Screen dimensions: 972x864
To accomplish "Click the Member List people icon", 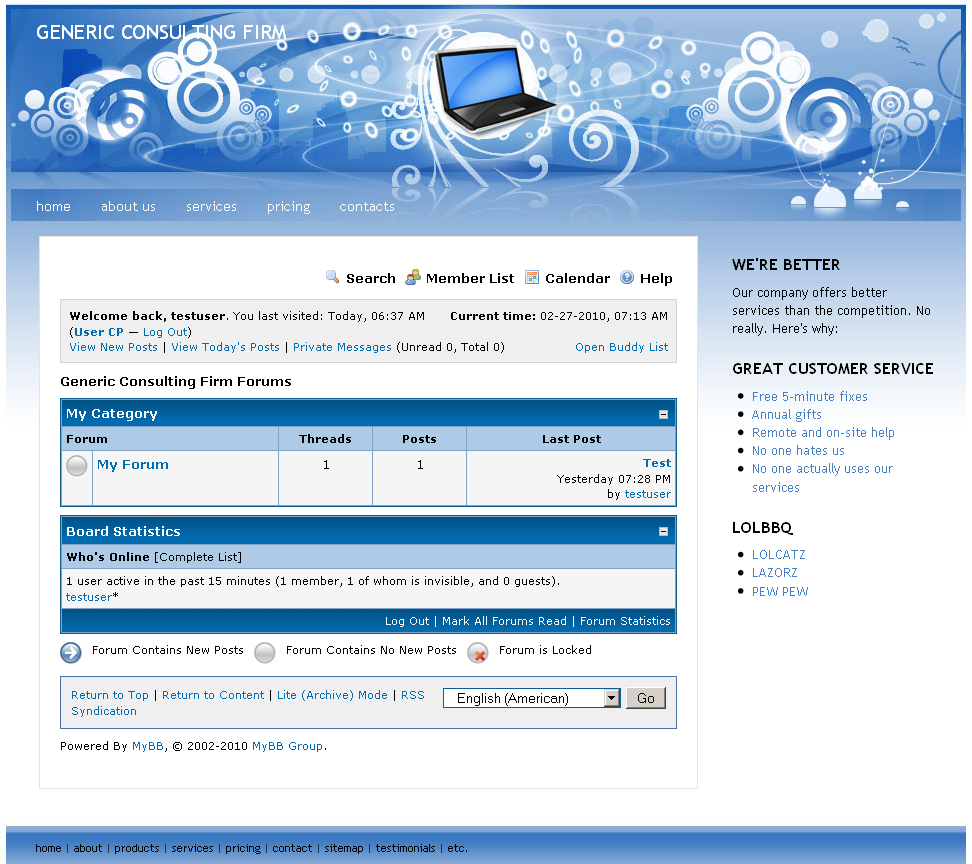I will (412, 278).
